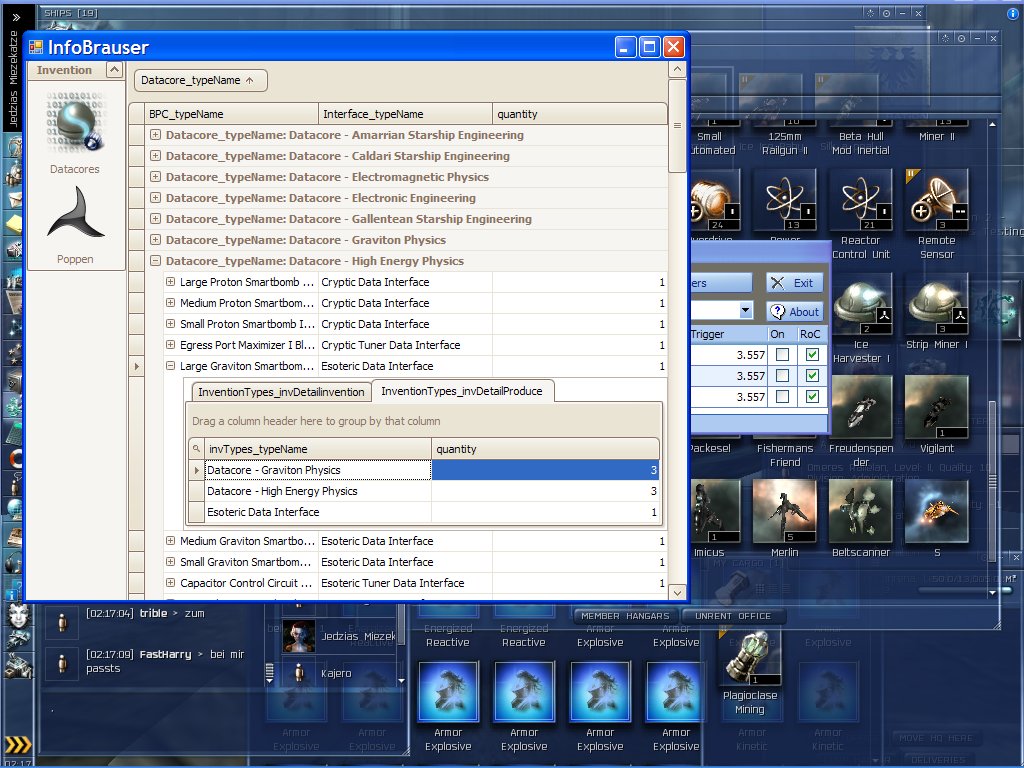
Task: Click Esoteric Tuner Data Interface cell
Action: 405,583
